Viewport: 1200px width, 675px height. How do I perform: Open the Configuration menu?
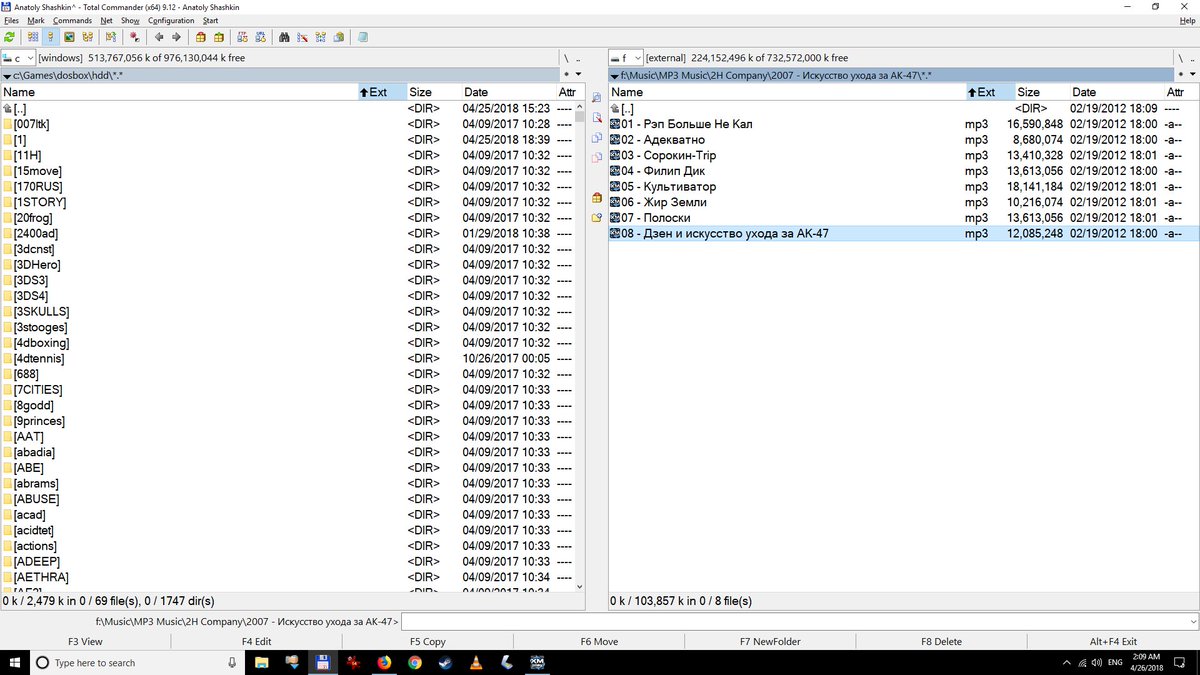(171, 20)
